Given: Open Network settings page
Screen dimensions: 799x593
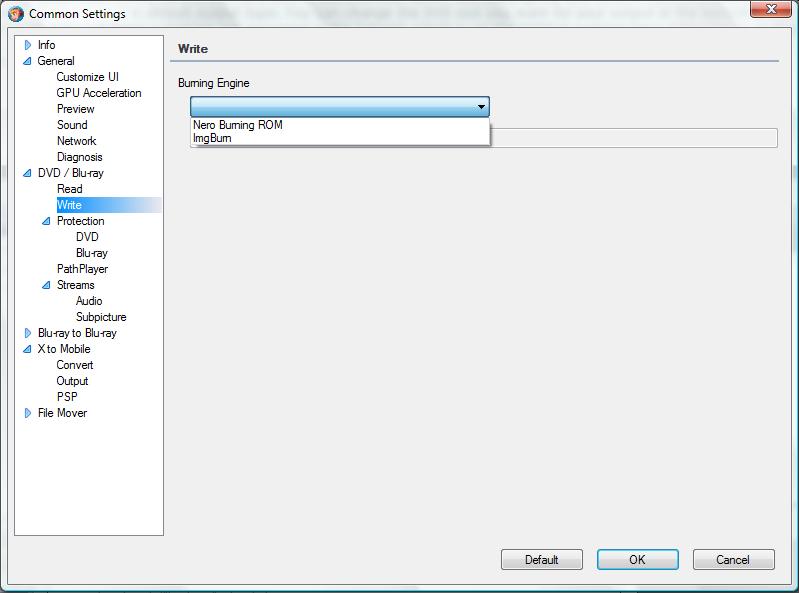Looking at the screenshot, I should click(76, 141).
